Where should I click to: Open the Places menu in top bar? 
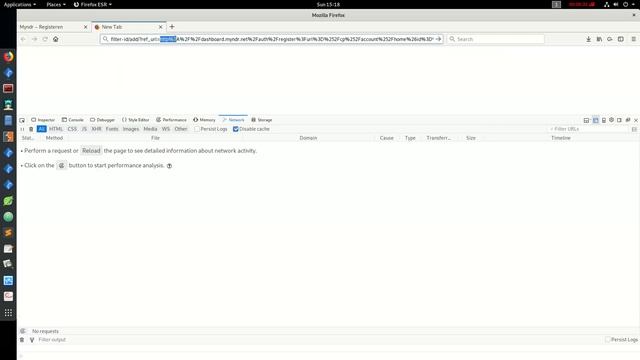coord(56,4)
